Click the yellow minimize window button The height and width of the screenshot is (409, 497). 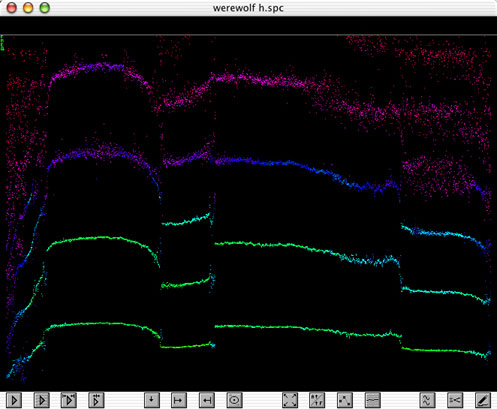click(x=28, y=8)
